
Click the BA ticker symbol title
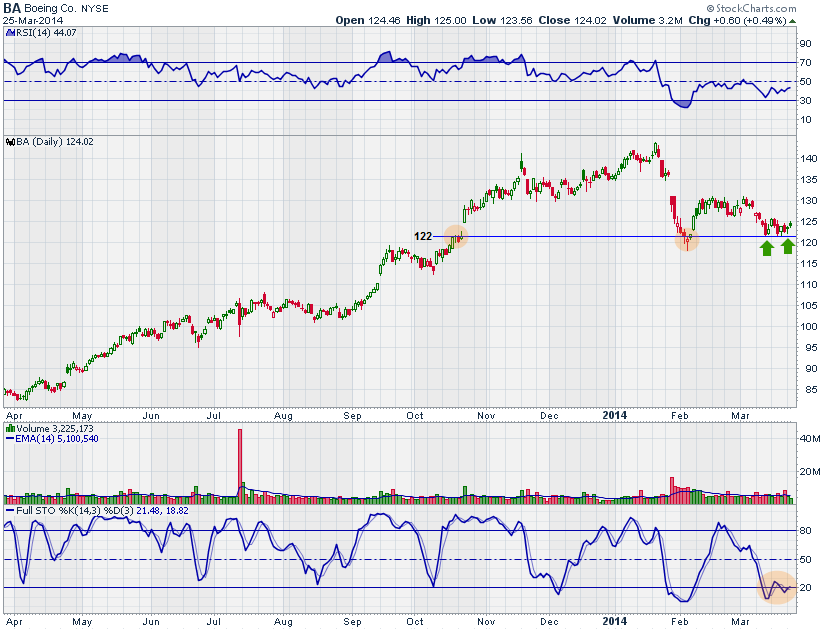pos(12,7)
